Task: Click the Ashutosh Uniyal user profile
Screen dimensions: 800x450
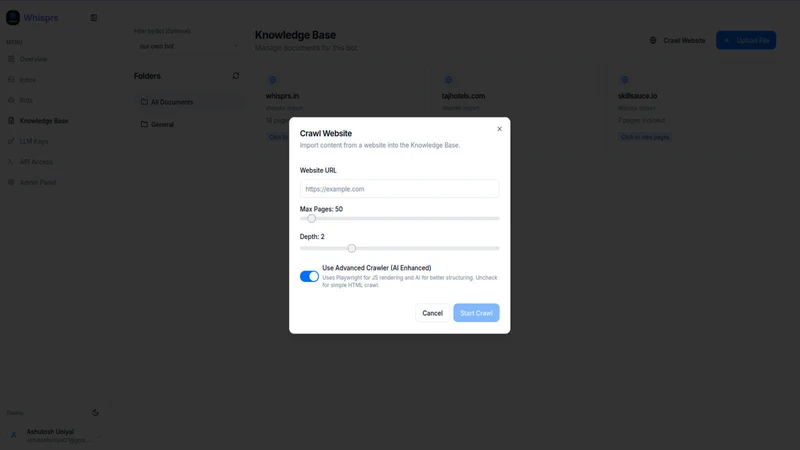Action: click(x=55, y=435)
